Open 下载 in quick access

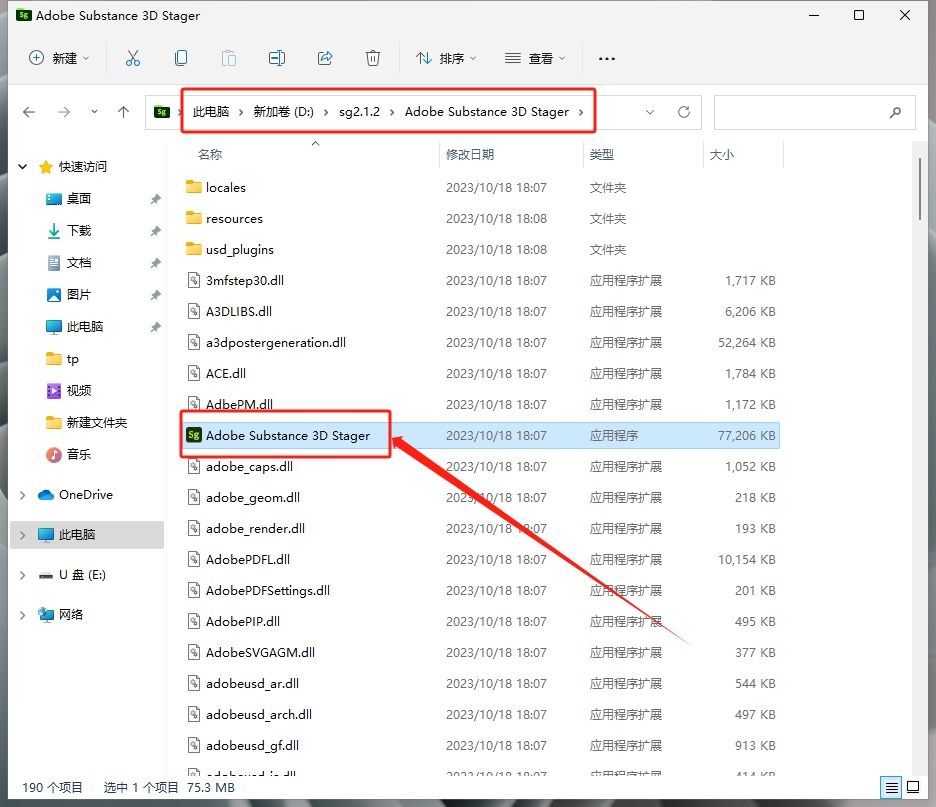(78, 230)
